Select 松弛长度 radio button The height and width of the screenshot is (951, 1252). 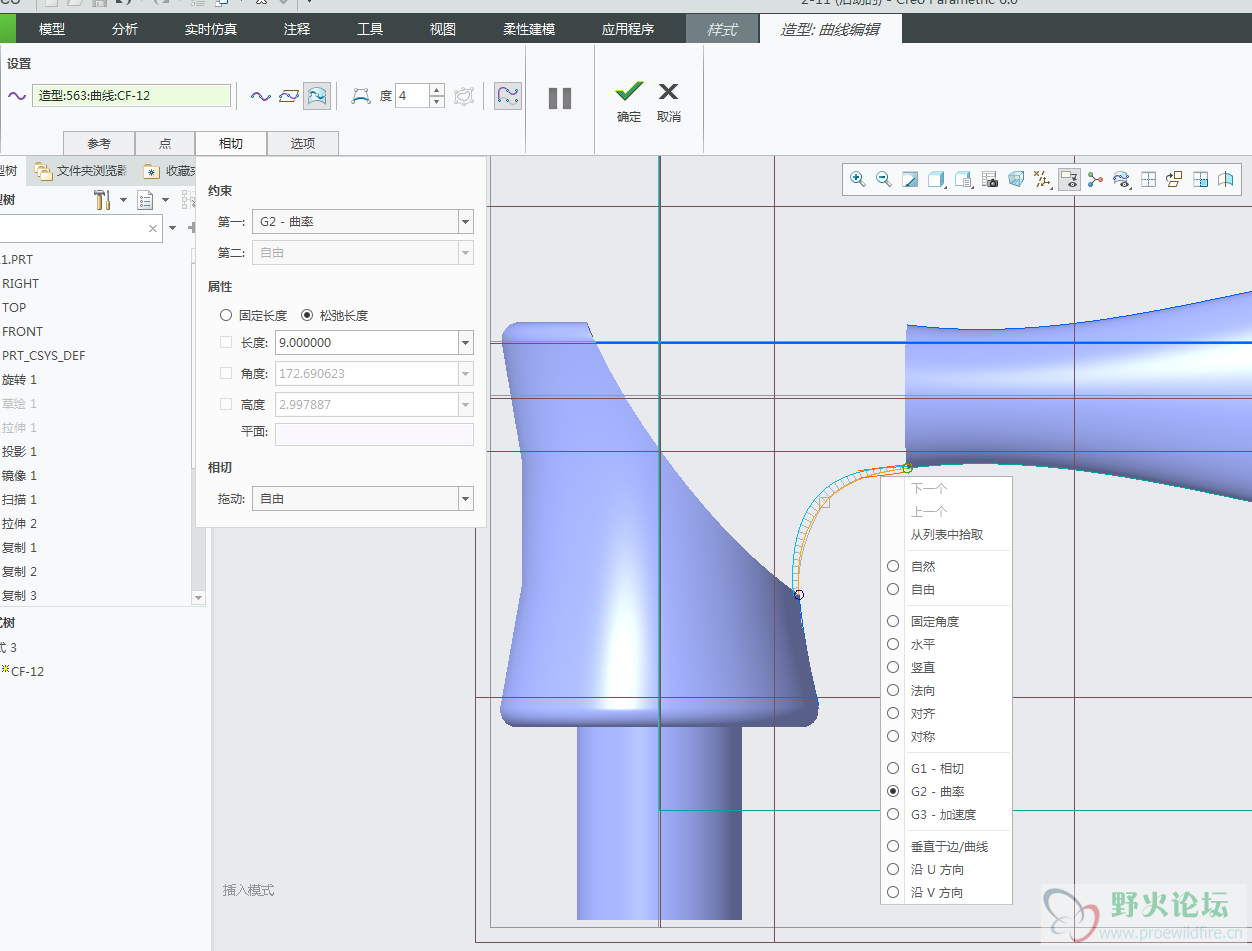[x=307, y=315]
